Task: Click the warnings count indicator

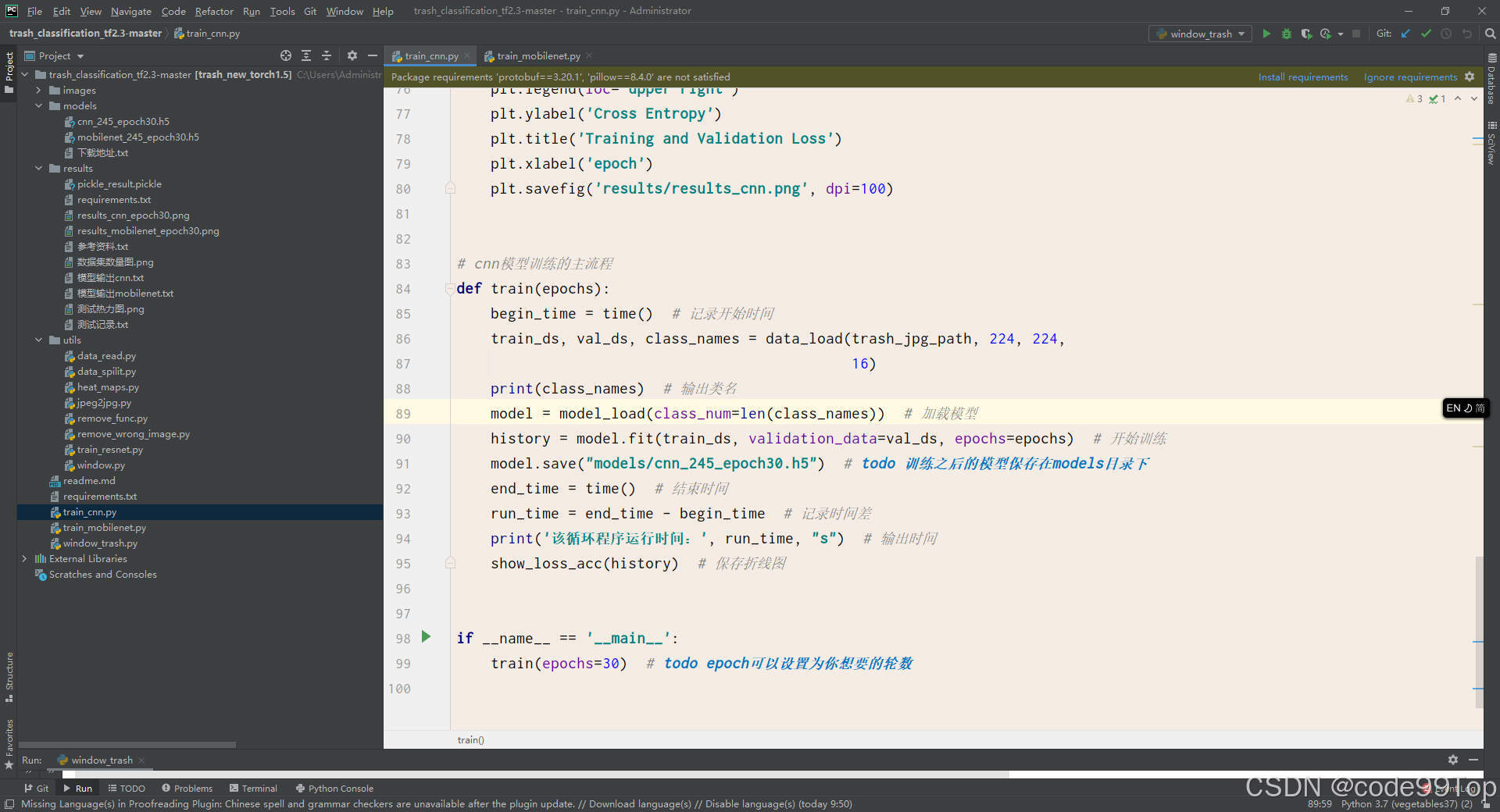Action: pyautogui.click(x=1415, y=98)
